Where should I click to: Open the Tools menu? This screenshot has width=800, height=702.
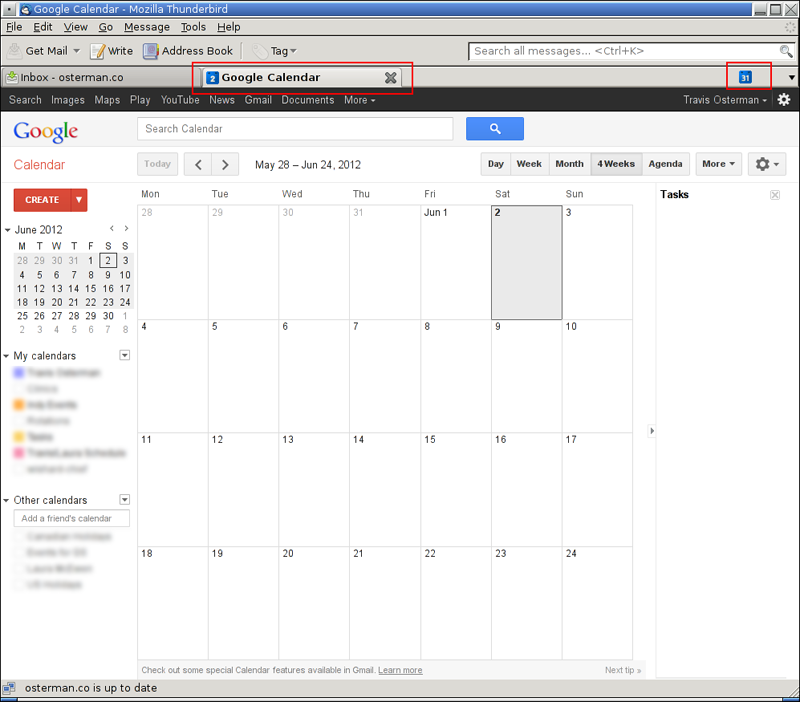tap(193, 27)
